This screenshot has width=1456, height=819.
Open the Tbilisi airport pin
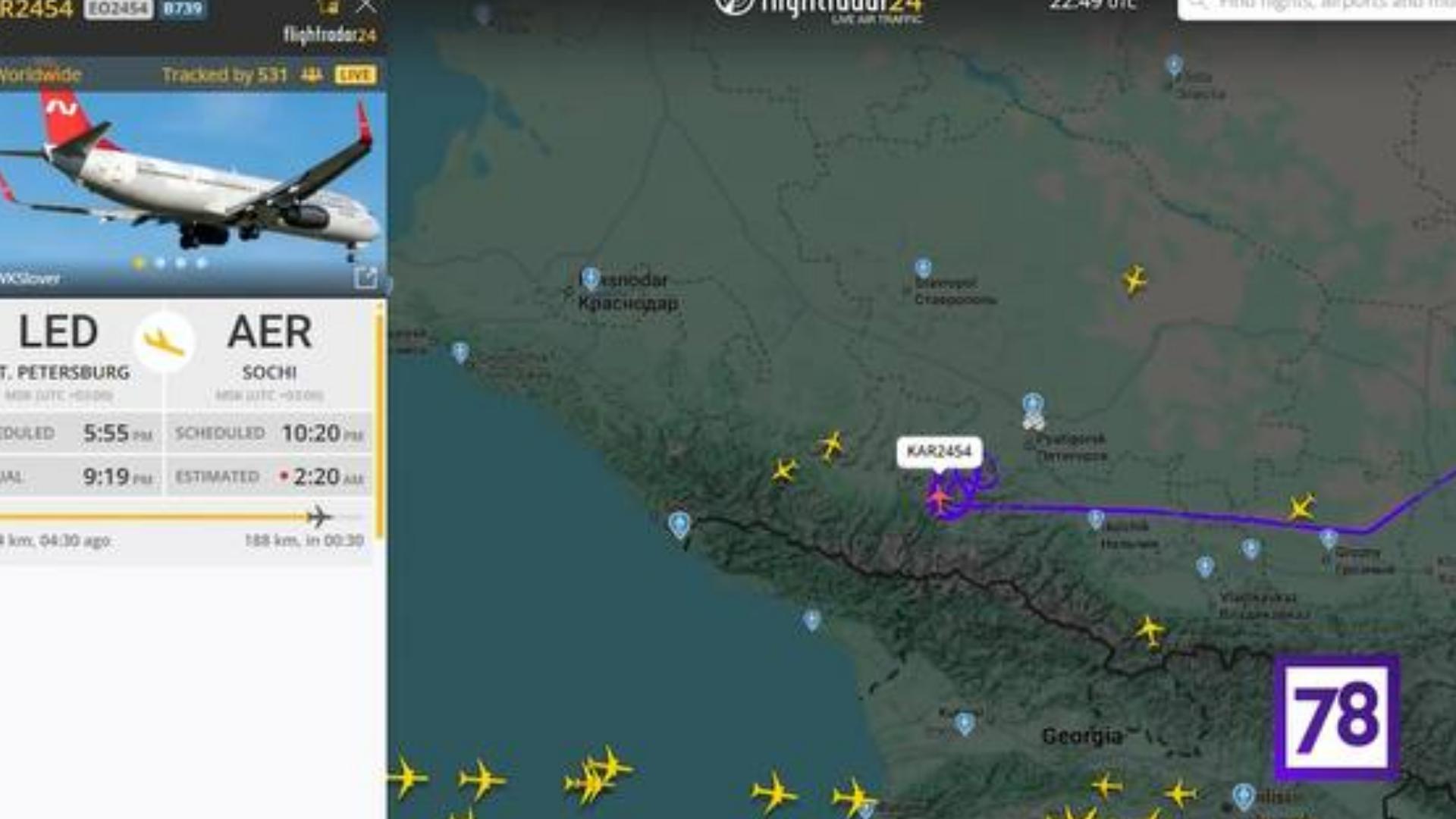coord(1243,795)
